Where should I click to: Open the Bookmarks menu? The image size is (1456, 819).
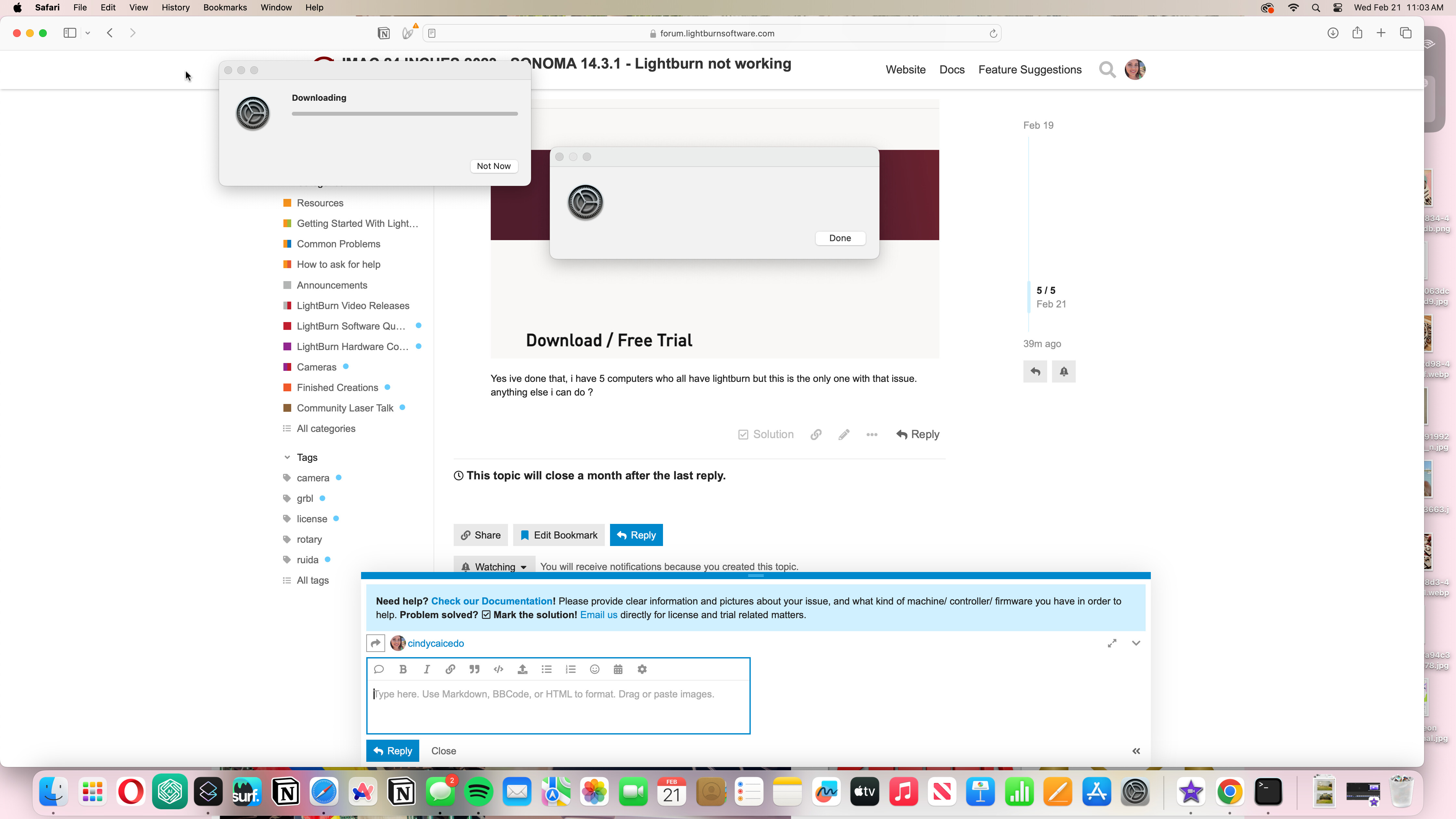click(225, 7)
